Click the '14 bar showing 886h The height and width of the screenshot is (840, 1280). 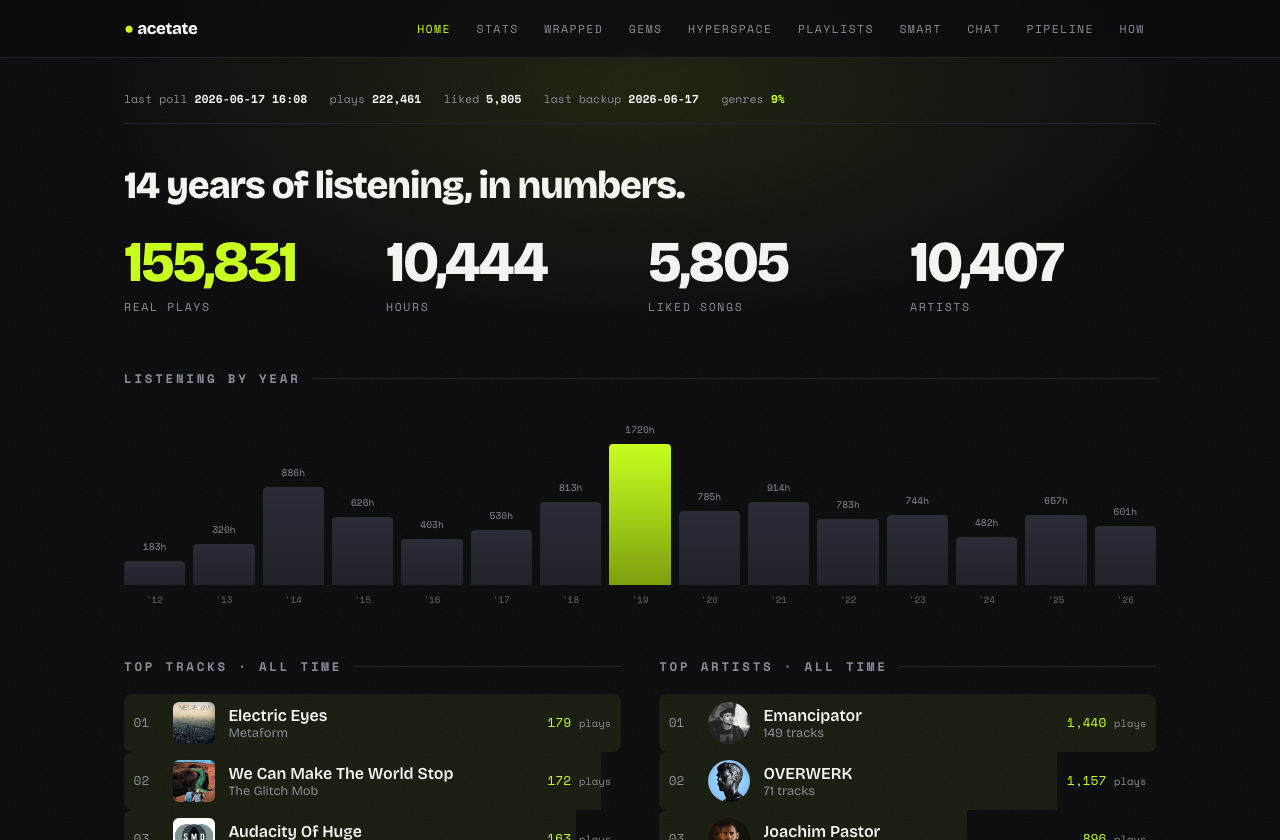(293, 536)
